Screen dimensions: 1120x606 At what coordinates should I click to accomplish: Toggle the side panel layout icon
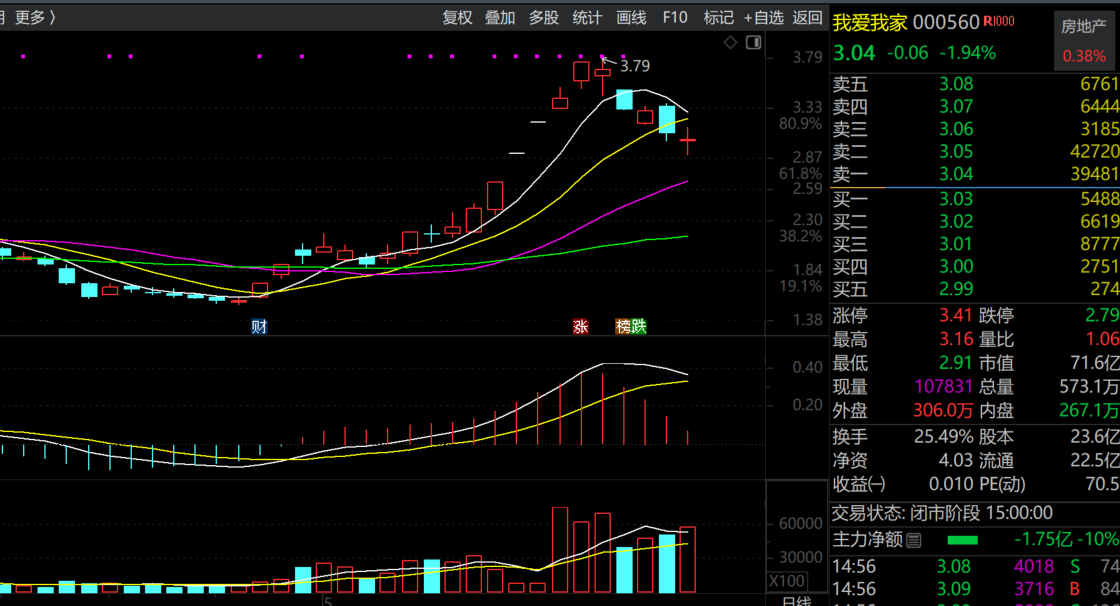click(754, 43)
